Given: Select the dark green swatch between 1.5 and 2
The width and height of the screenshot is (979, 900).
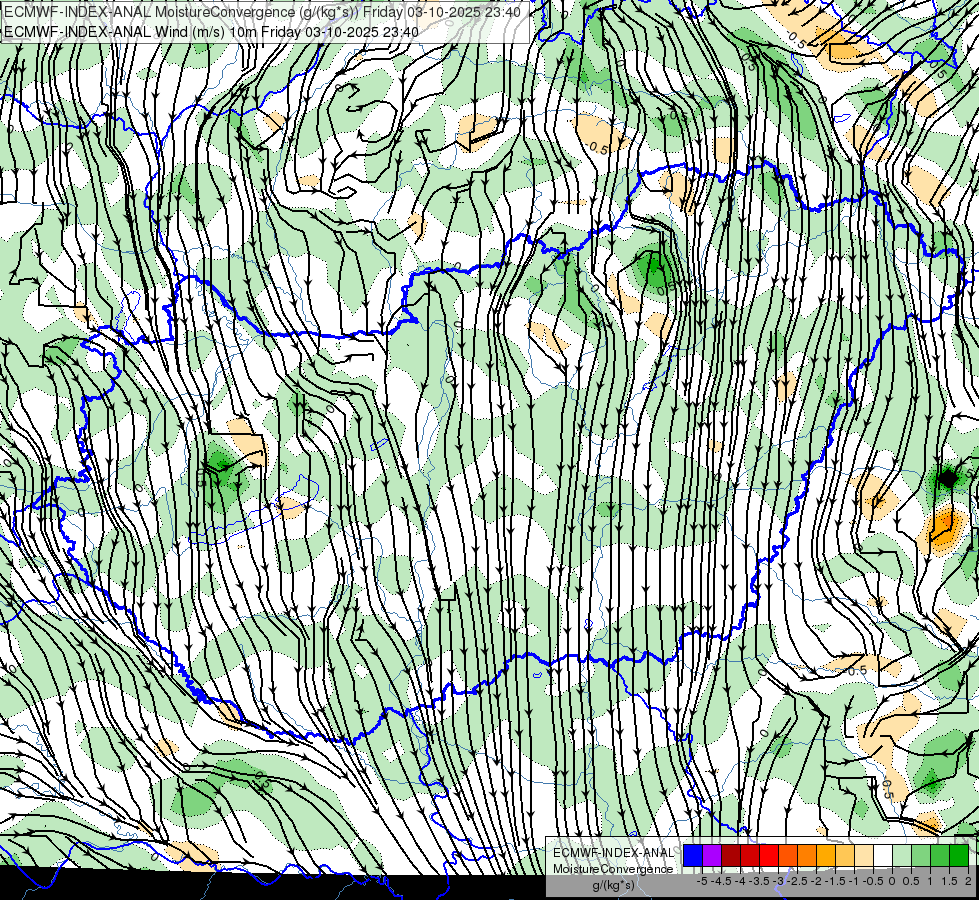Looking at the screenshot, I should click(959, 855).
